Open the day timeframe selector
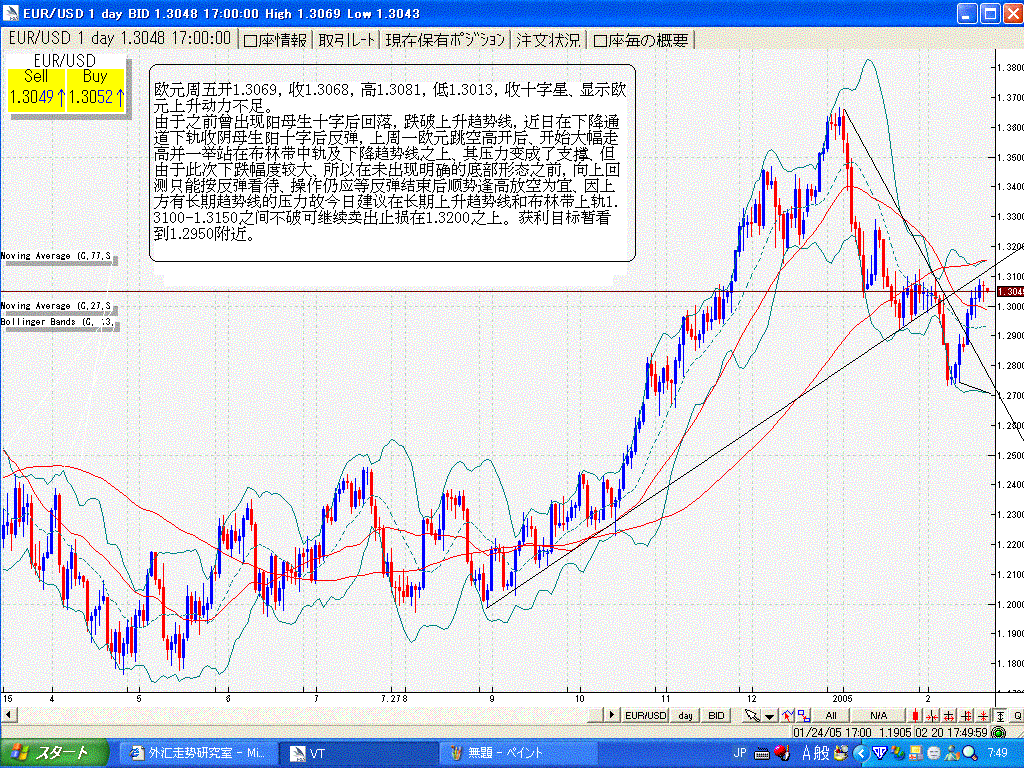Screen dimensions: 1024x768 685,716
